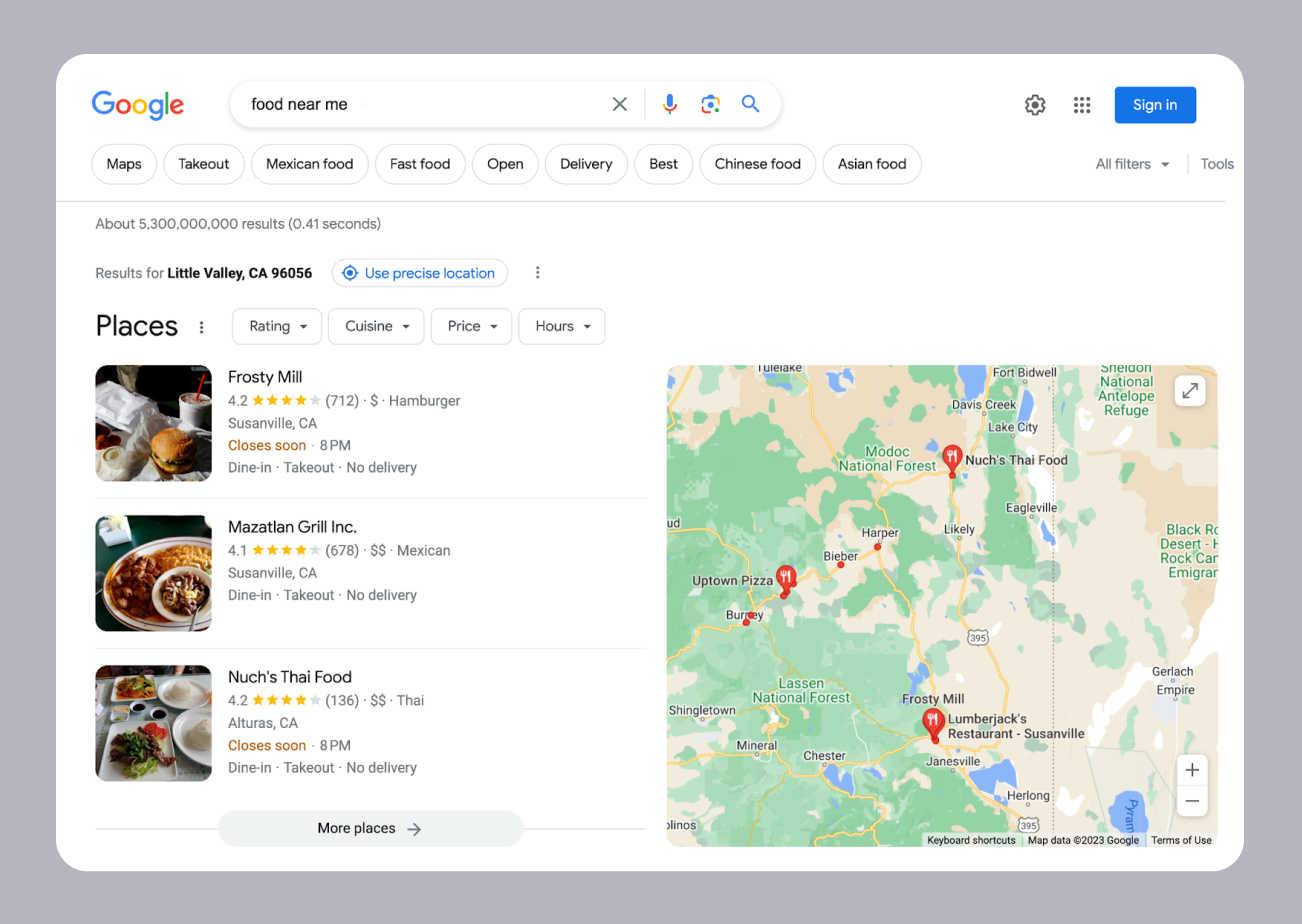Open the map Terms of Use link
The image size is (1302, 924).
pyautogui.click(x=1181, y=840)
